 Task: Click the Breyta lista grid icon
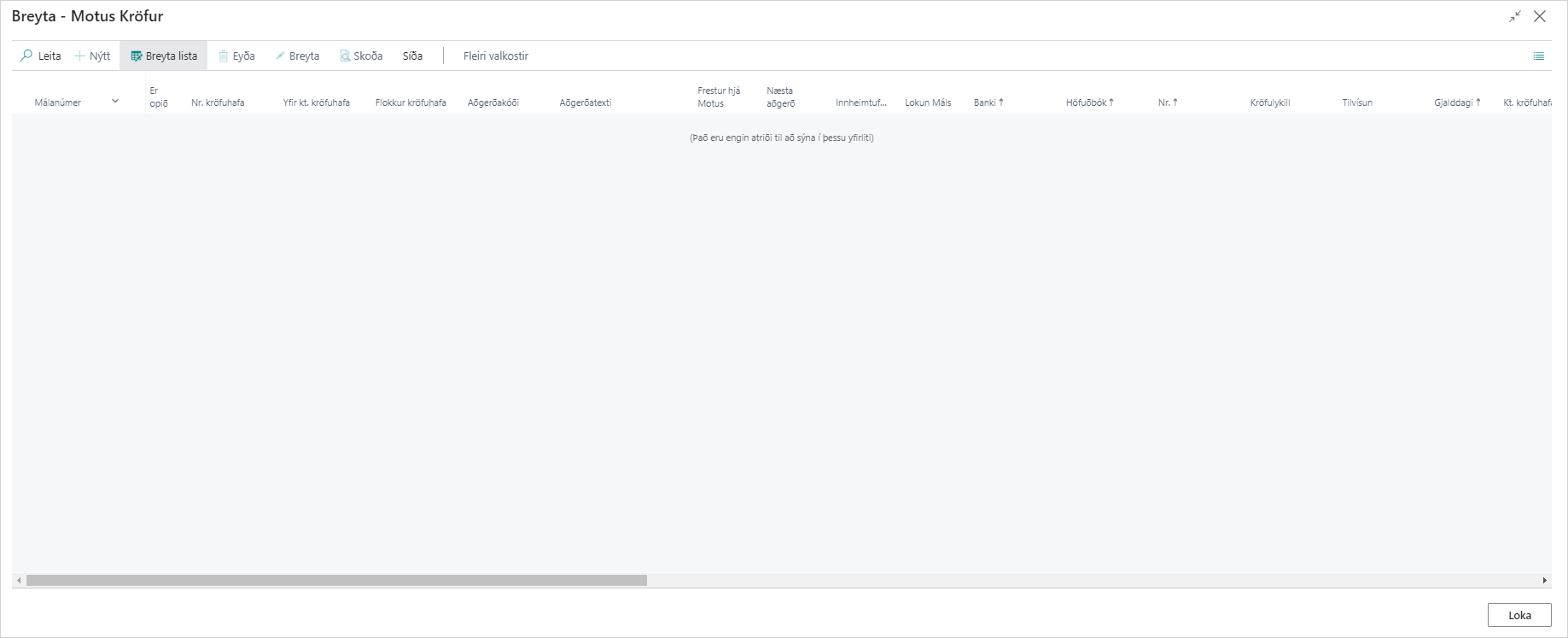(136, 56)
